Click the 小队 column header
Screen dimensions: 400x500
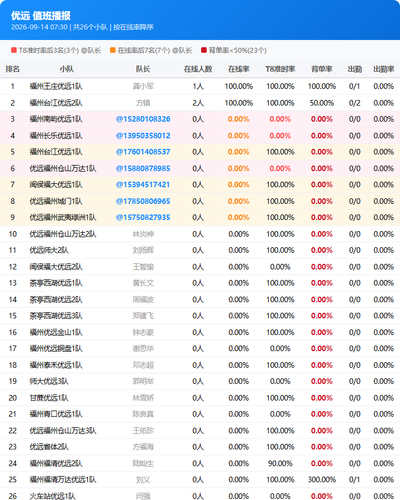pos(67,69)
